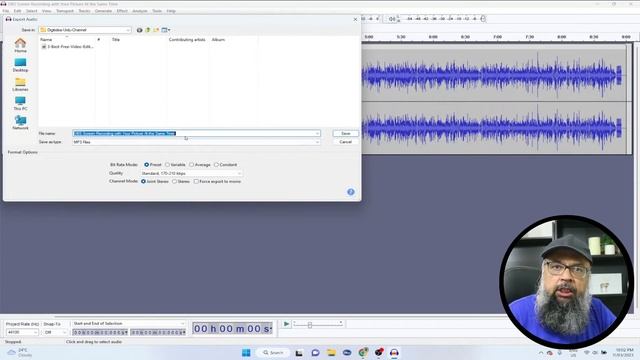This screenshot has height=360, width=640.
Task: Open Zoom app from taskbar
Action: (347, 353)
